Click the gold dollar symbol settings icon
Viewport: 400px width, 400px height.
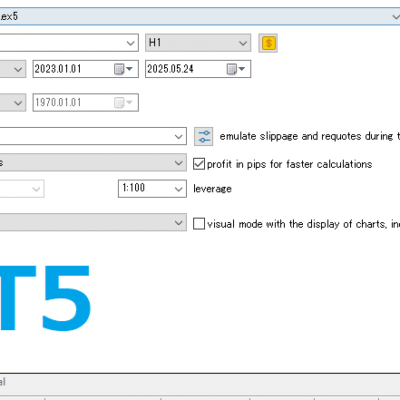tap(268, 43)
